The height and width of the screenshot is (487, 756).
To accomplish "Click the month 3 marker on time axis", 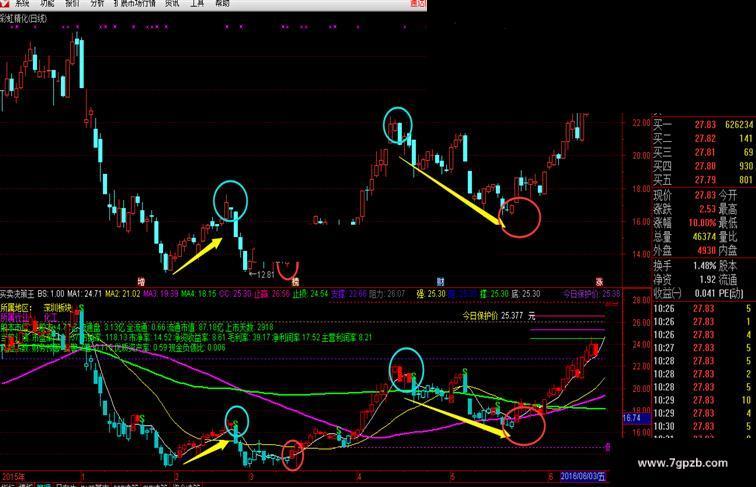I will coord(251,477).
